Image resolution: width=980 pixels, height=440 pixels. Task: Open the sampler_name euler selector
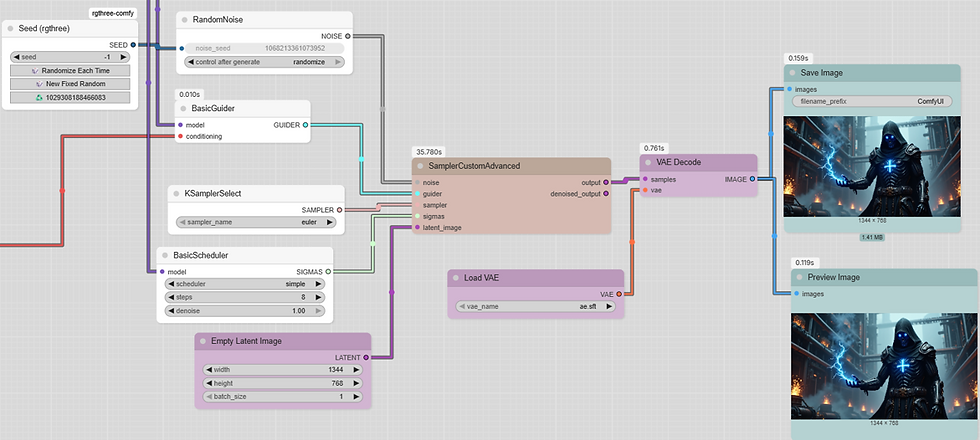(x=256, y=222)
